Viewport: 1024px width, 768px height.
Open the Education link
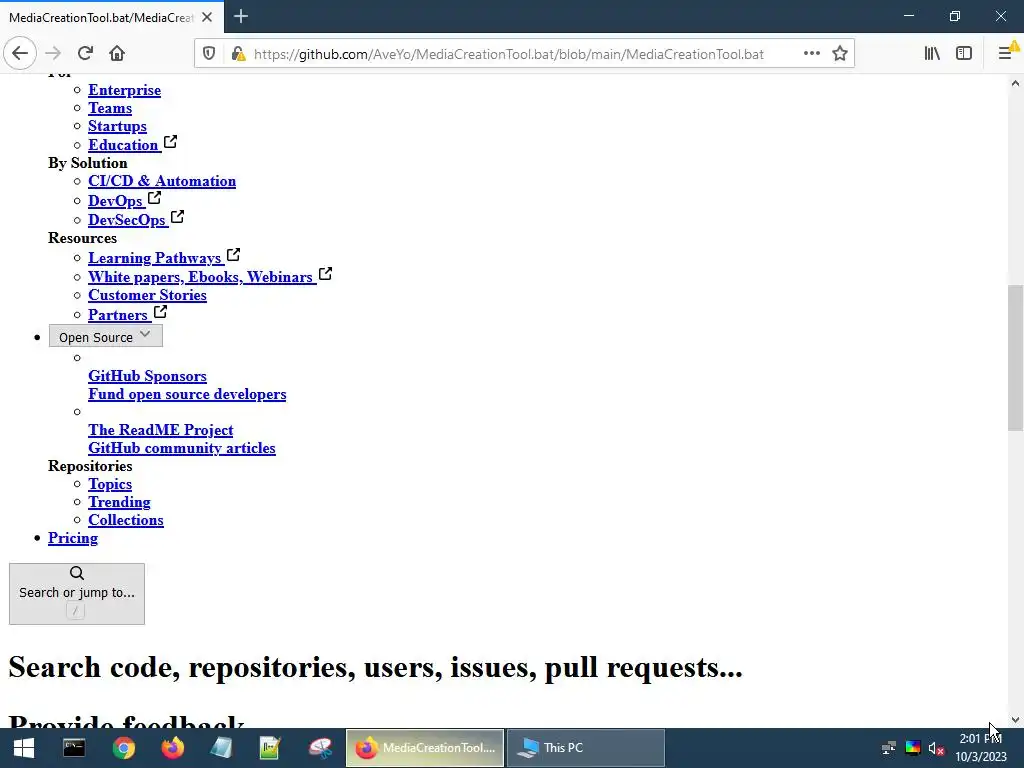coord(123,145)
